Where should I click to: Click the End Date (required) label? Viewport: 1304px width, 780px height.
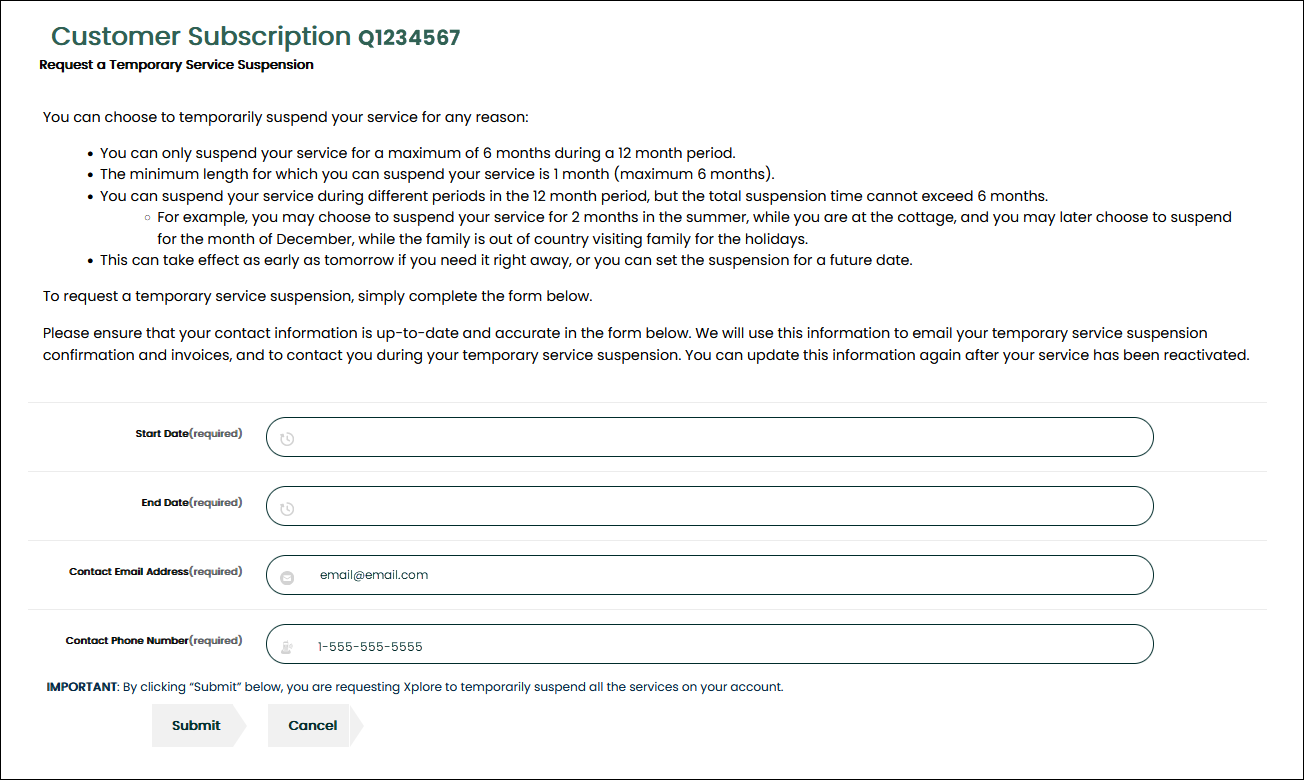(x=192, y=503)
